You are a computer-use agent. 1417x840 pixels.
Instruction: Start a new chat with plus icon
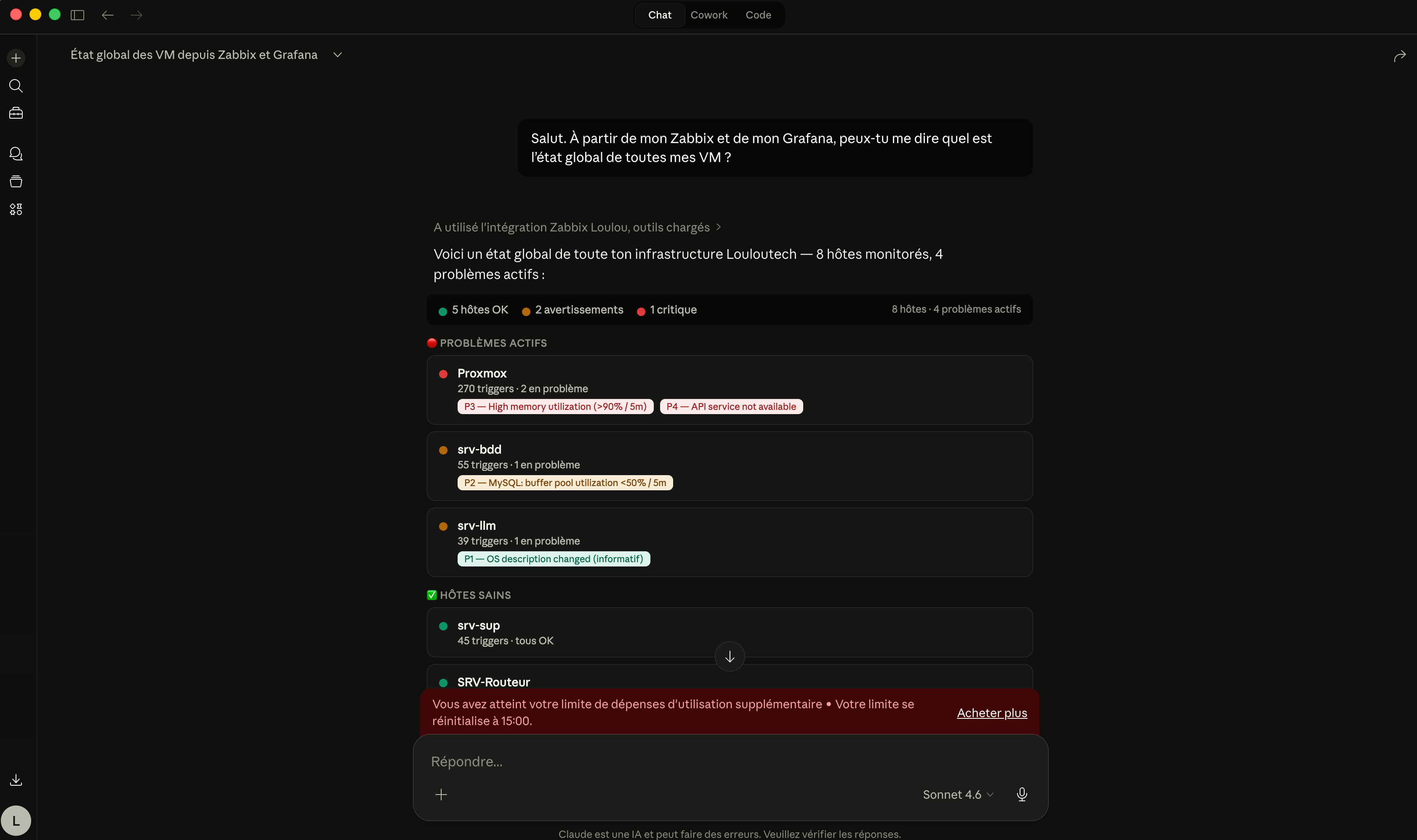coord(16,58)
